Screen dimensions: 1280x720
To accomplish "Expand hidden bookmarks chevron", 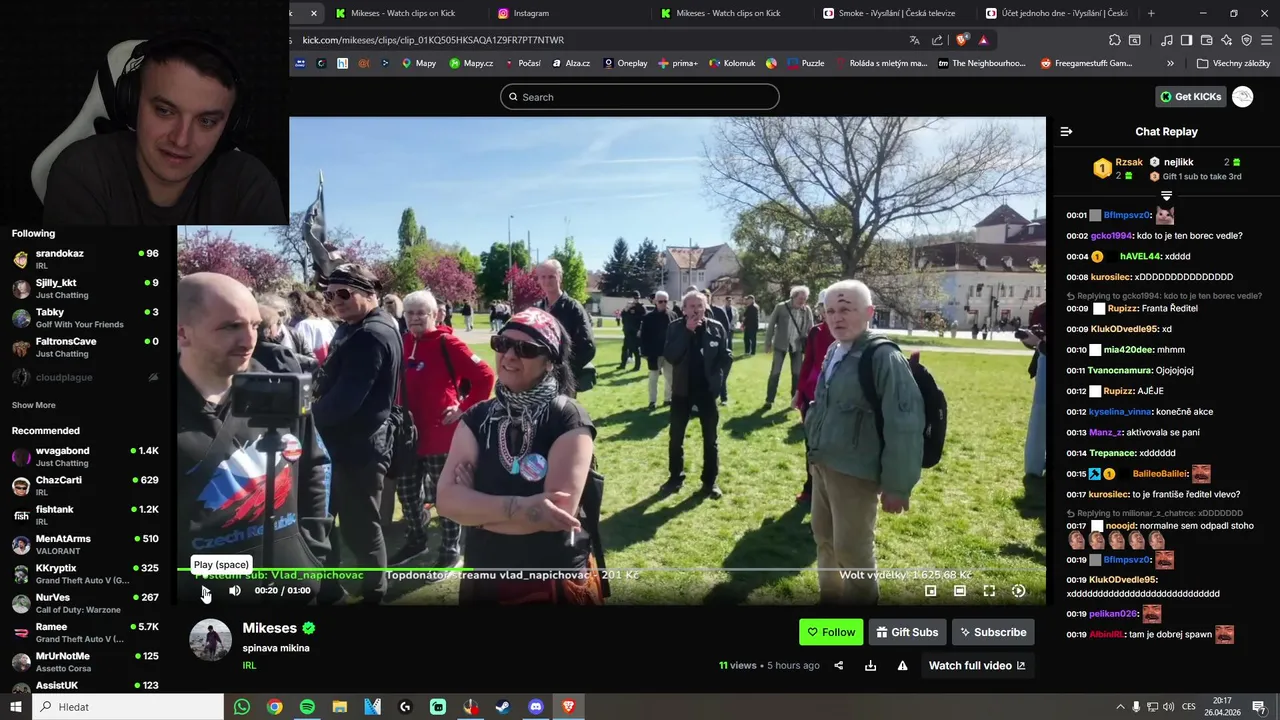I will [1170, 63].
